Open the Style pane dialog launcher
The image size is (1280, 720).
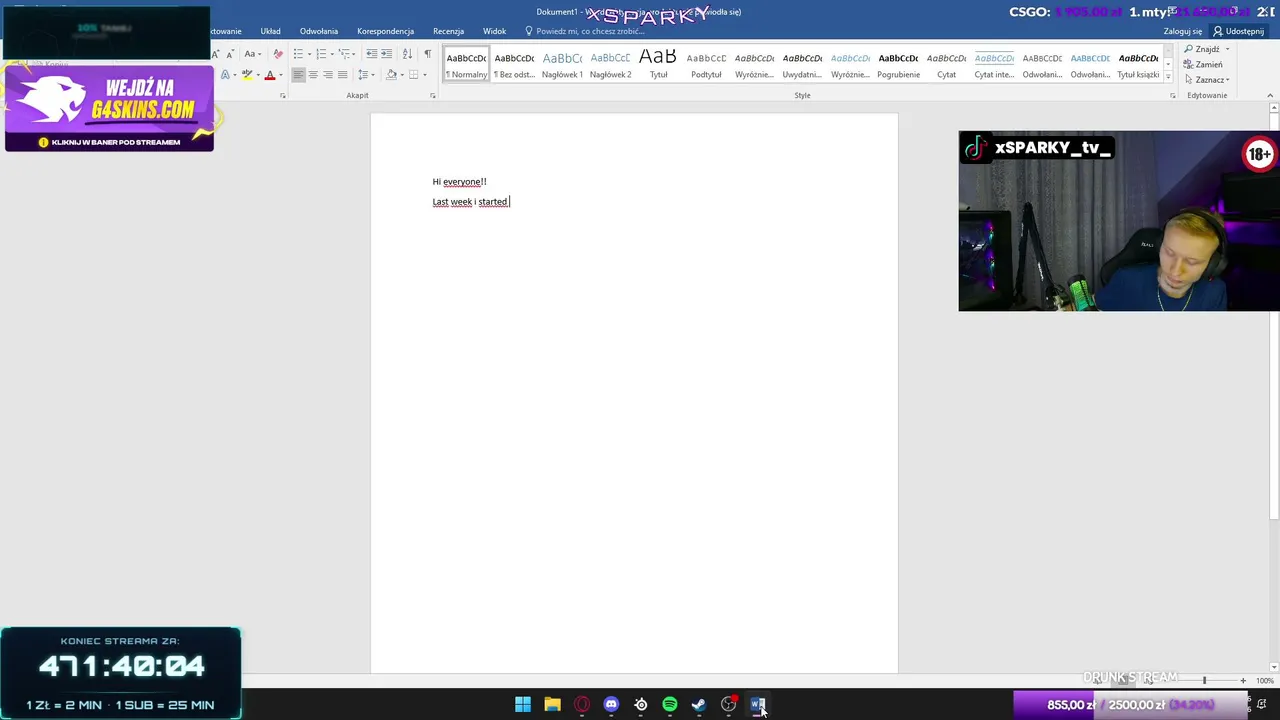click(1173, 96)
